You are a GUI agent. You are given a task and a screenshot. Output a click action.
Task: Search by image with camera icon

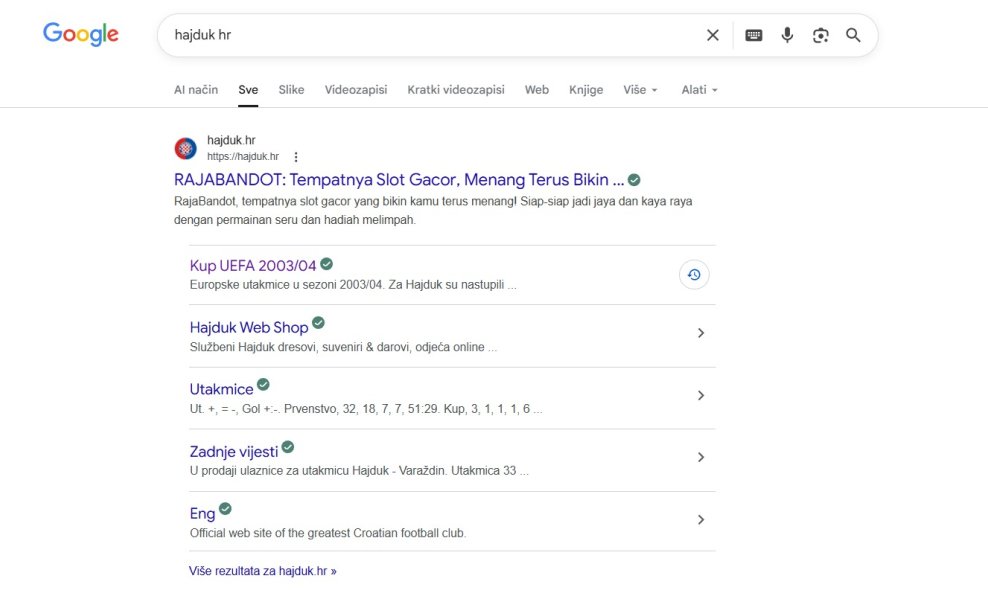tap(820, 35)
